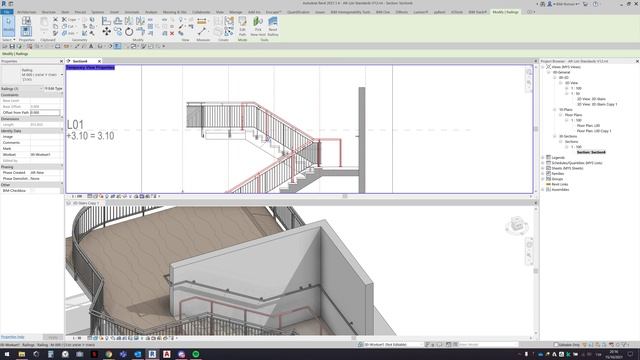
Task: Open Spotify from the taskbar
Action: [x=196, y=354]
